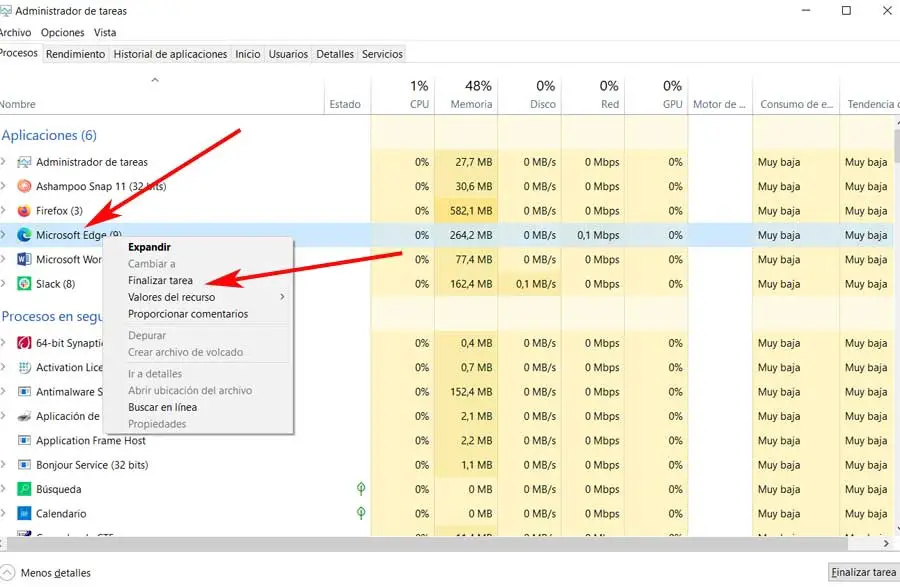
Task: Sort by the Estado column header
Action: pos(348,95)
